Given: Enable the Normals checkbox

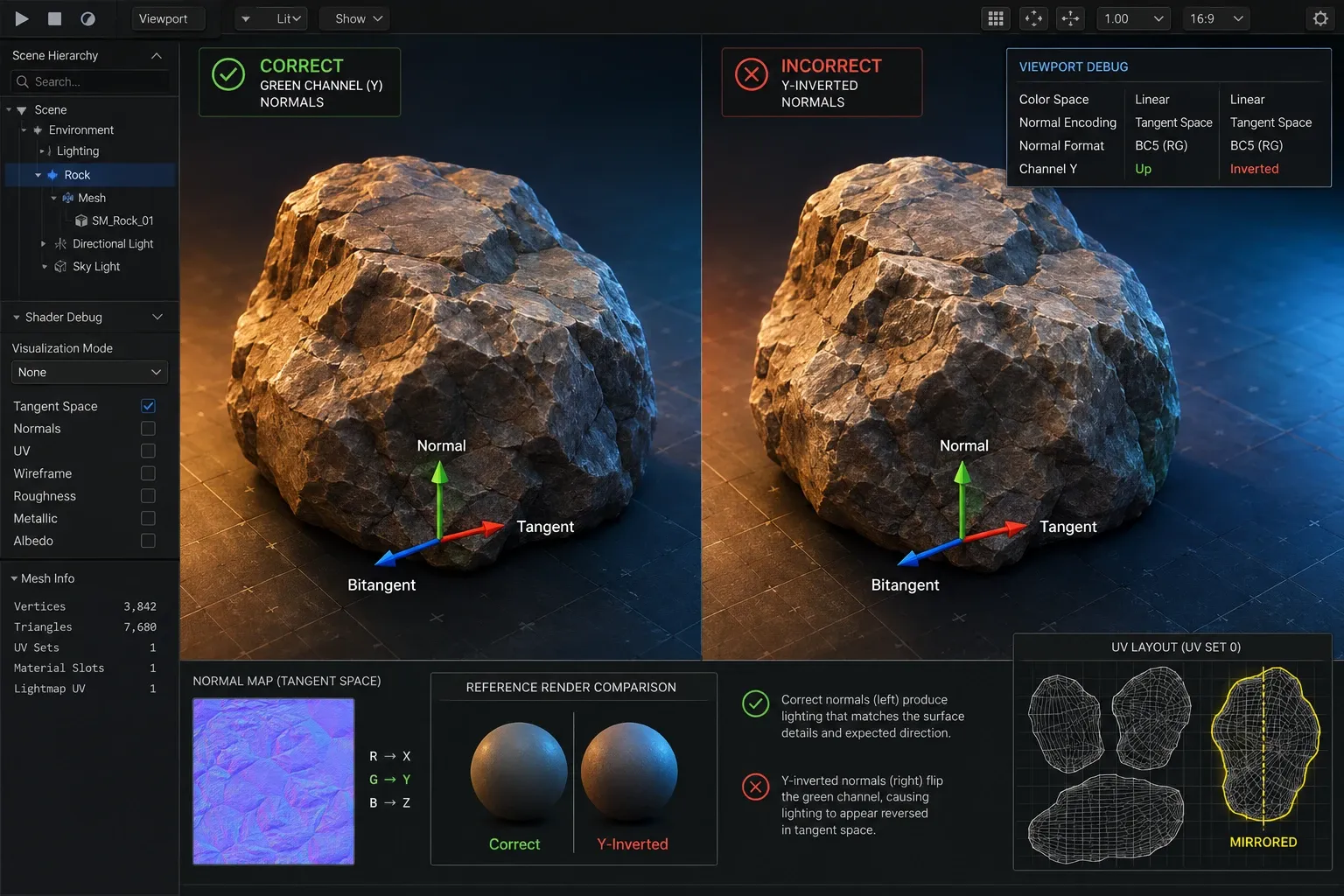Looking at the screenshot, I should 148,429.
